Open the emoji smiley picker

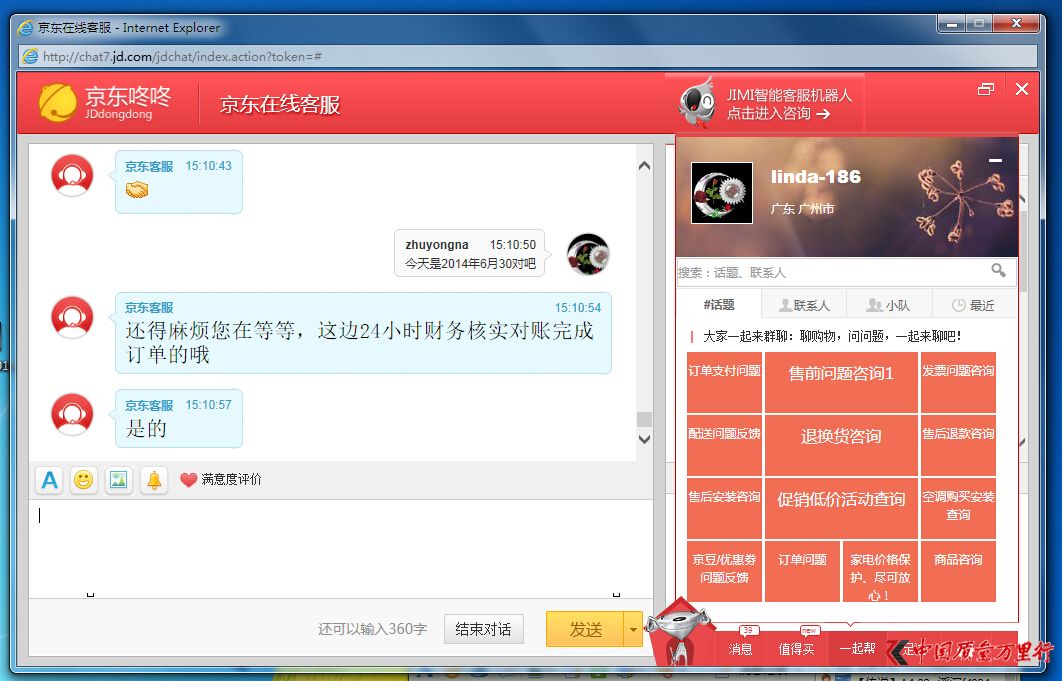[84, 480]
